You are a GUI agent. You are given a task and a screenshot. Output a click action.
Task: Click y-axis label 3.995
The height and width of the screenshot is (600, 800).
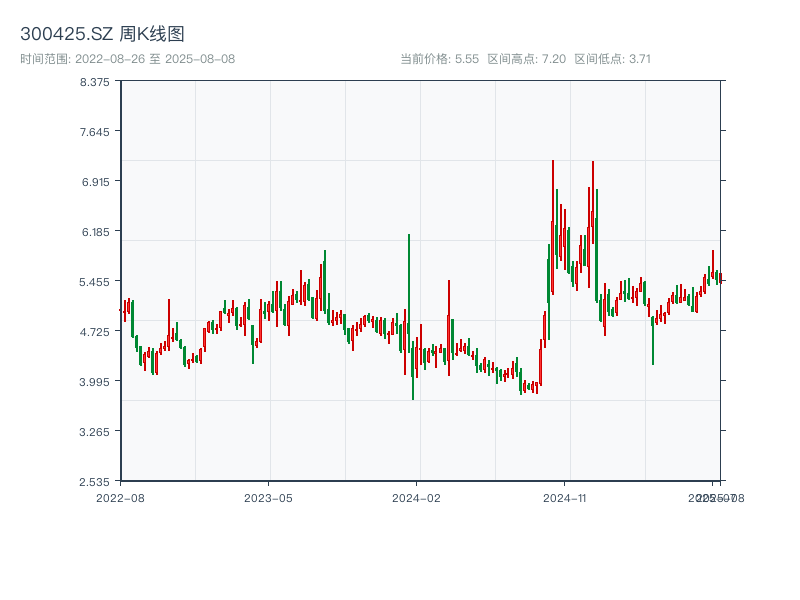point(94,382)
